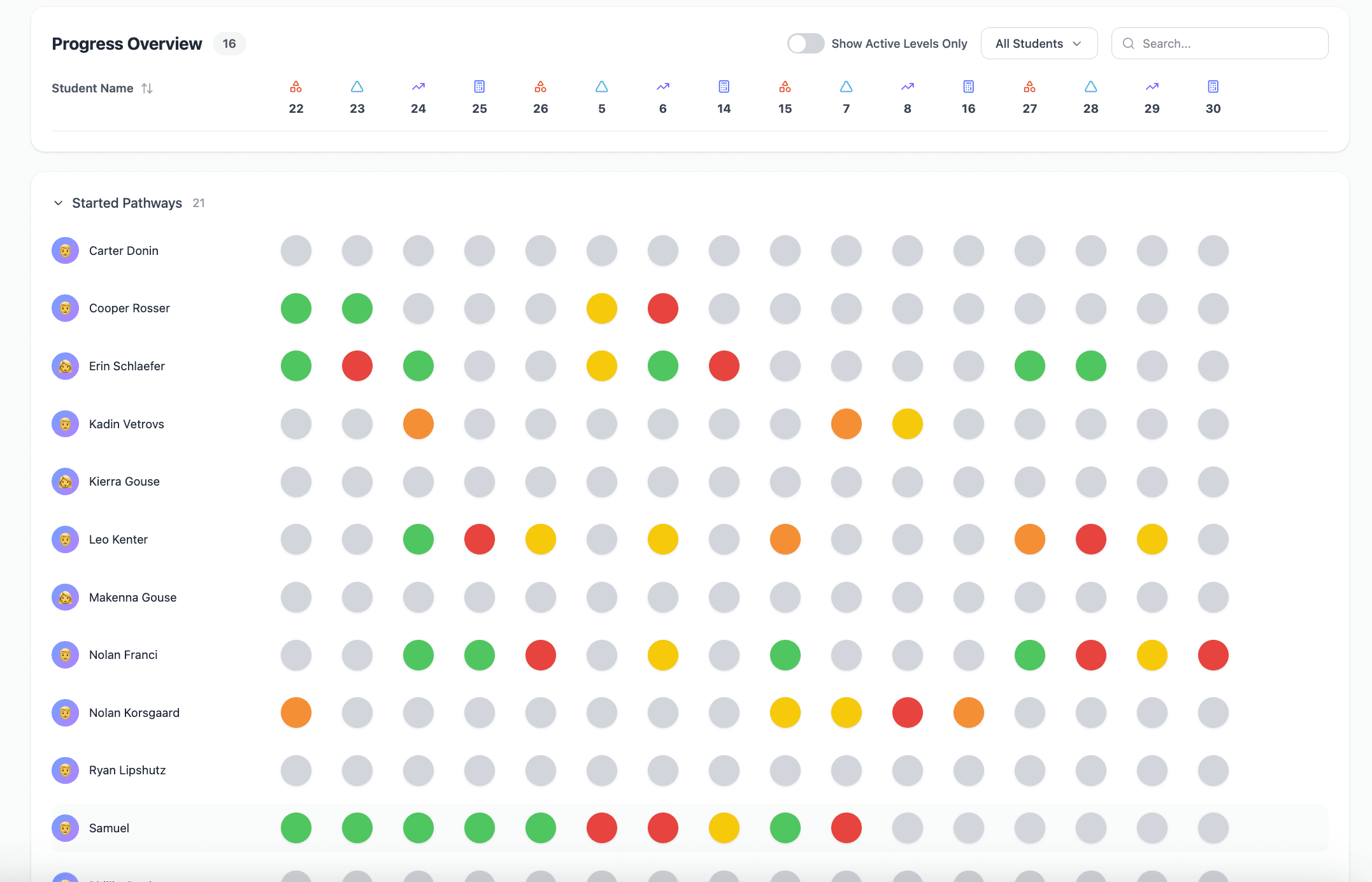This screenshot has height=882, width=1372.
Task: Open Kierra Gouse's avatar
Action: click(x=65, y=482)
